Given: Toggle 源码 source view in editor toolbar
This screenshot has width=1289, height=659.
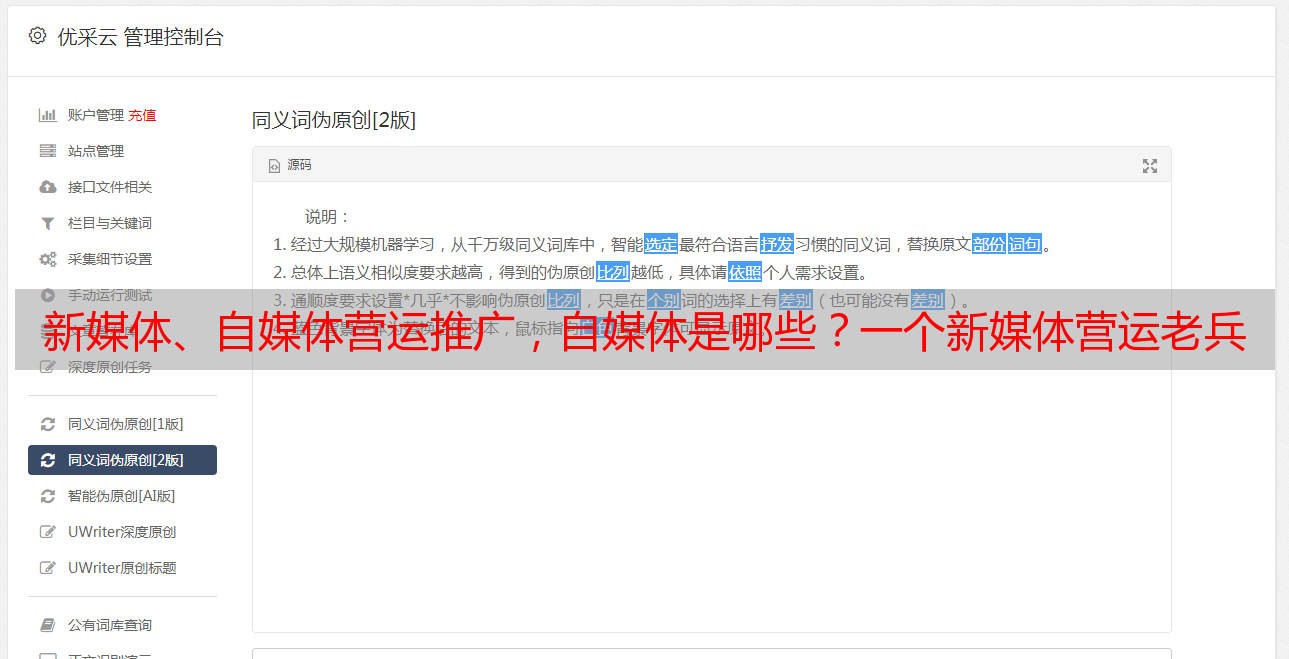Looking at the screenshot, I should 290,165.
